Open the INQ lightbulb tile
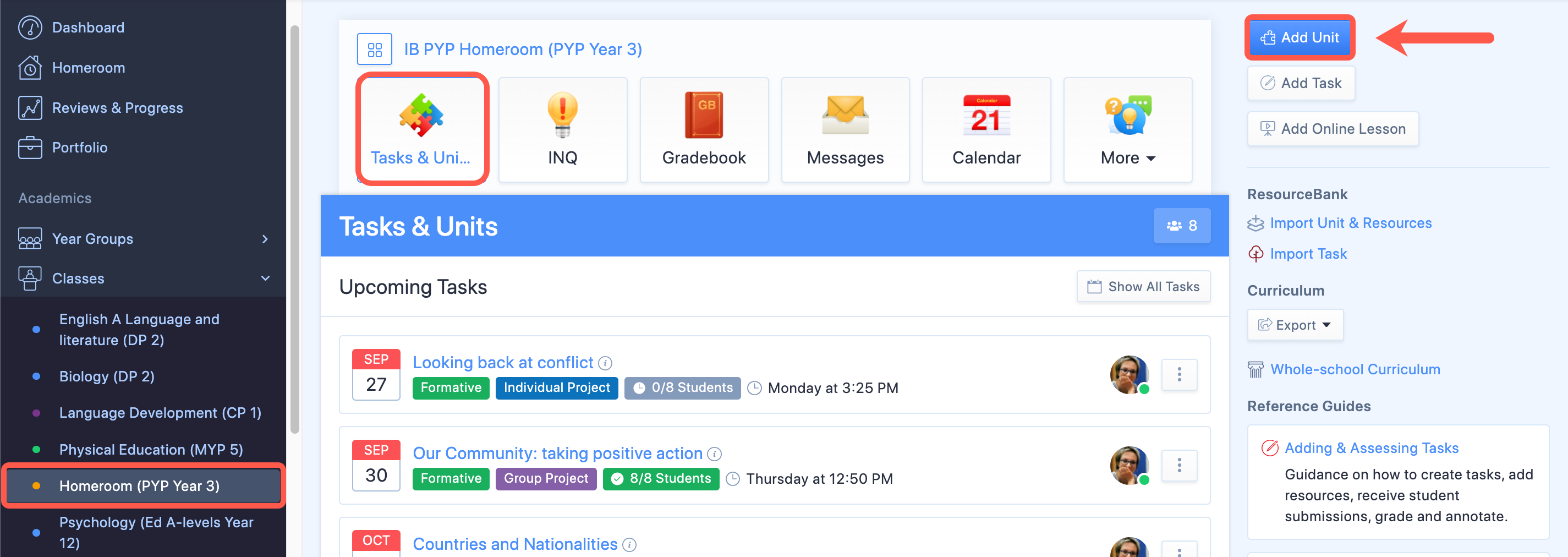The height and width of the screenshot is (557, 1568). (562, 128)
